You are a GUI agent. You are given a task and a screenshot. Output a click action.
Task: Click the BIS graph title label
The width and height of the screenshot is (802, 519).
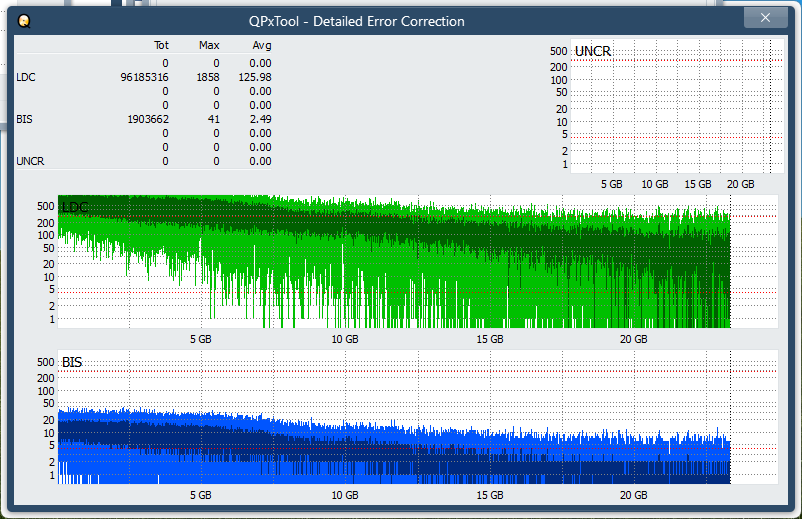pyautogui.click(x=72, y=363)
